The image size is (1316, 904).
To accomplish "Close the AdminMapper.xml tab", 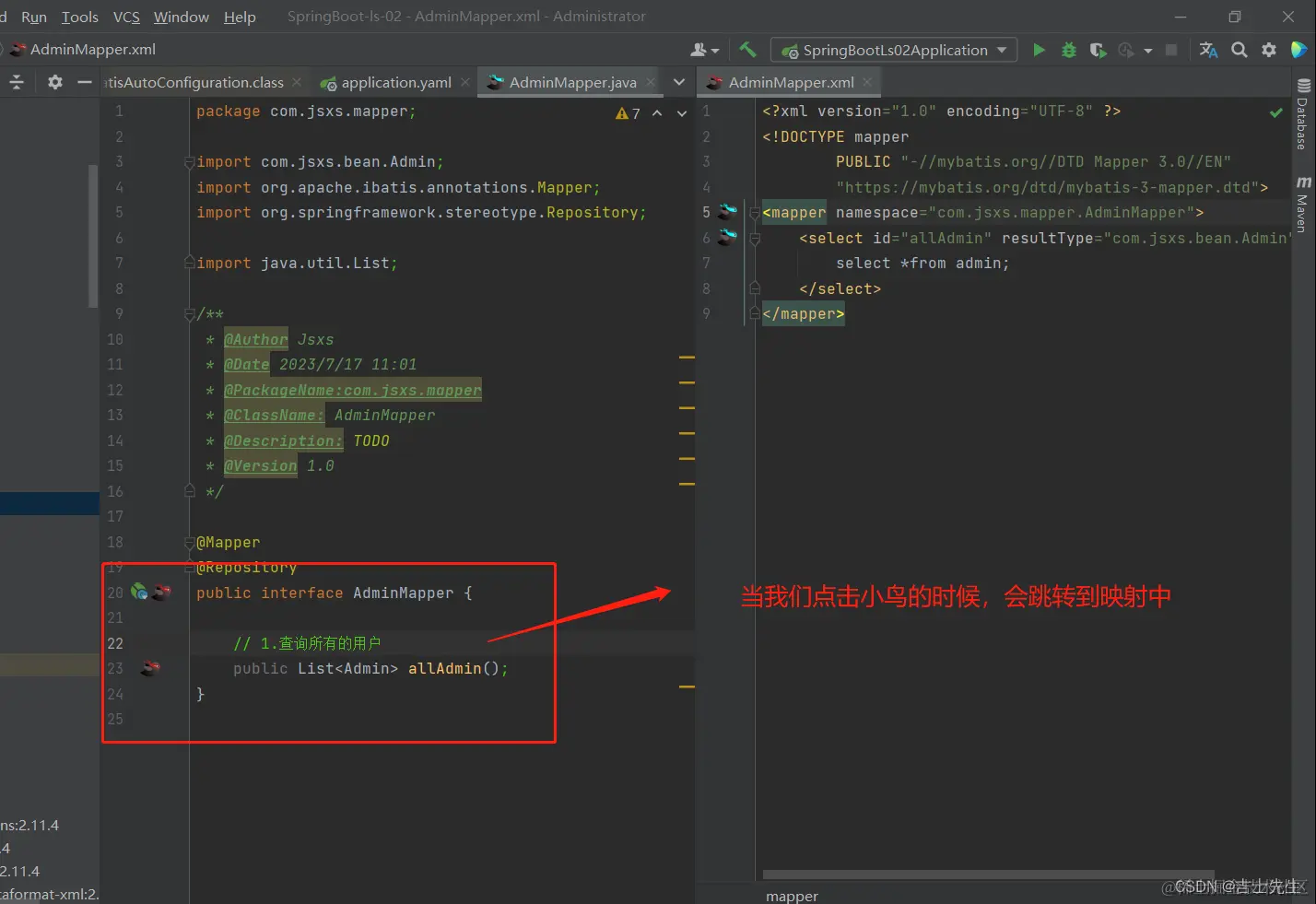I will [x=867, y=82].
